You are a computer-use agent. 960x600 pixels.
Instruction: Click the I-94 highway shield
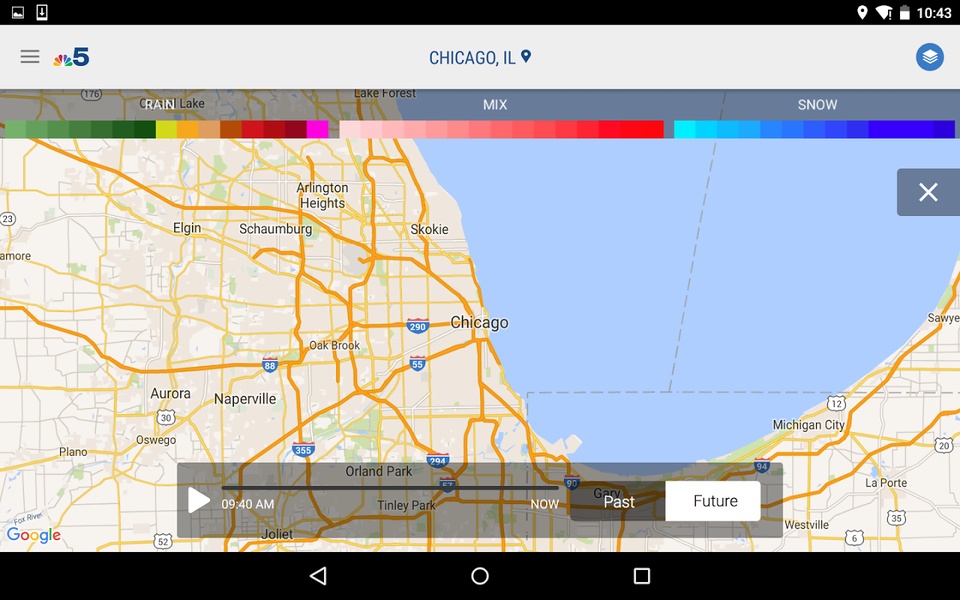[x=762, y=465]
